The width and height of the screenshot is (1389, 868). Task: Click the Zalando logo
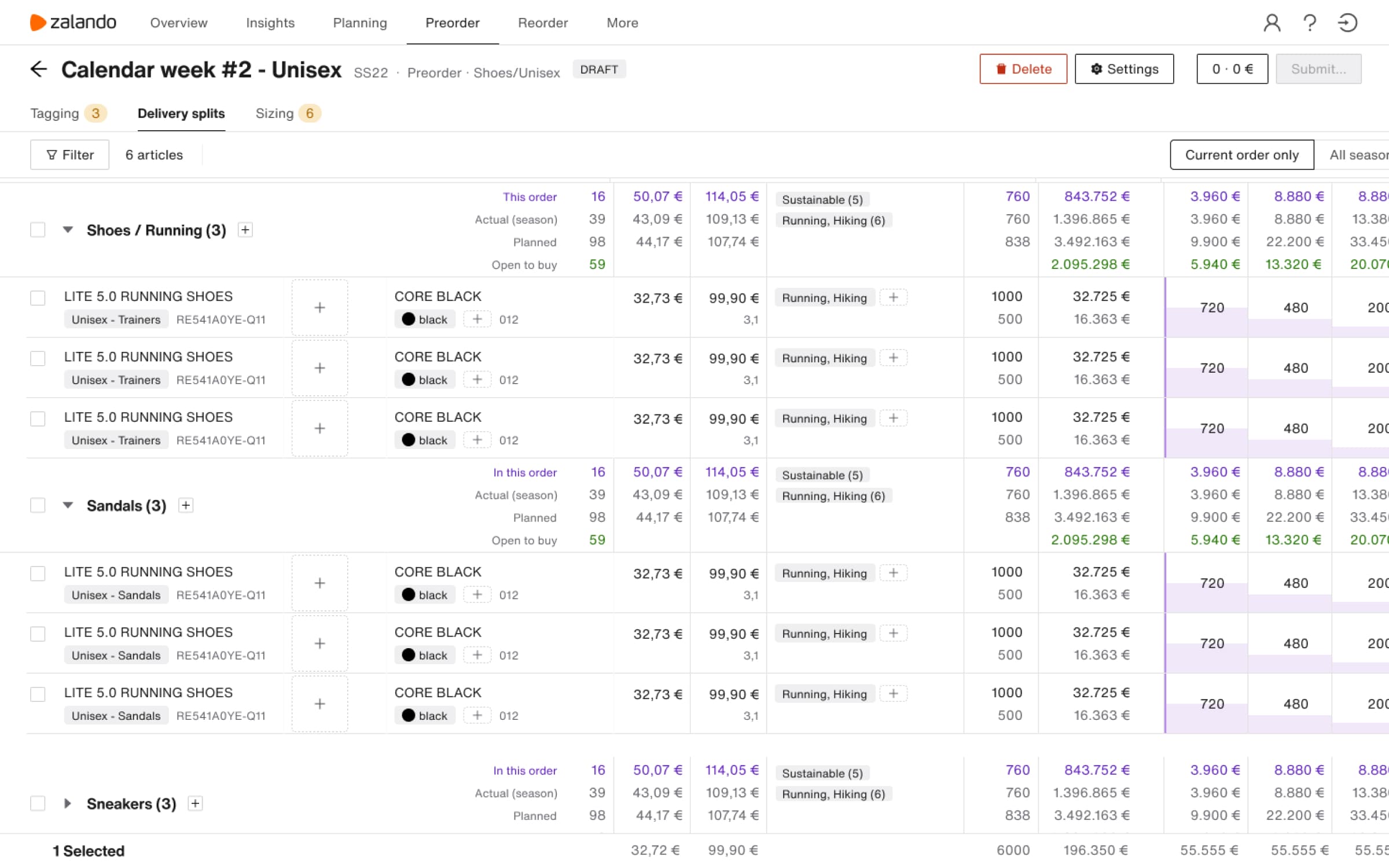click(x=73, y=23)
